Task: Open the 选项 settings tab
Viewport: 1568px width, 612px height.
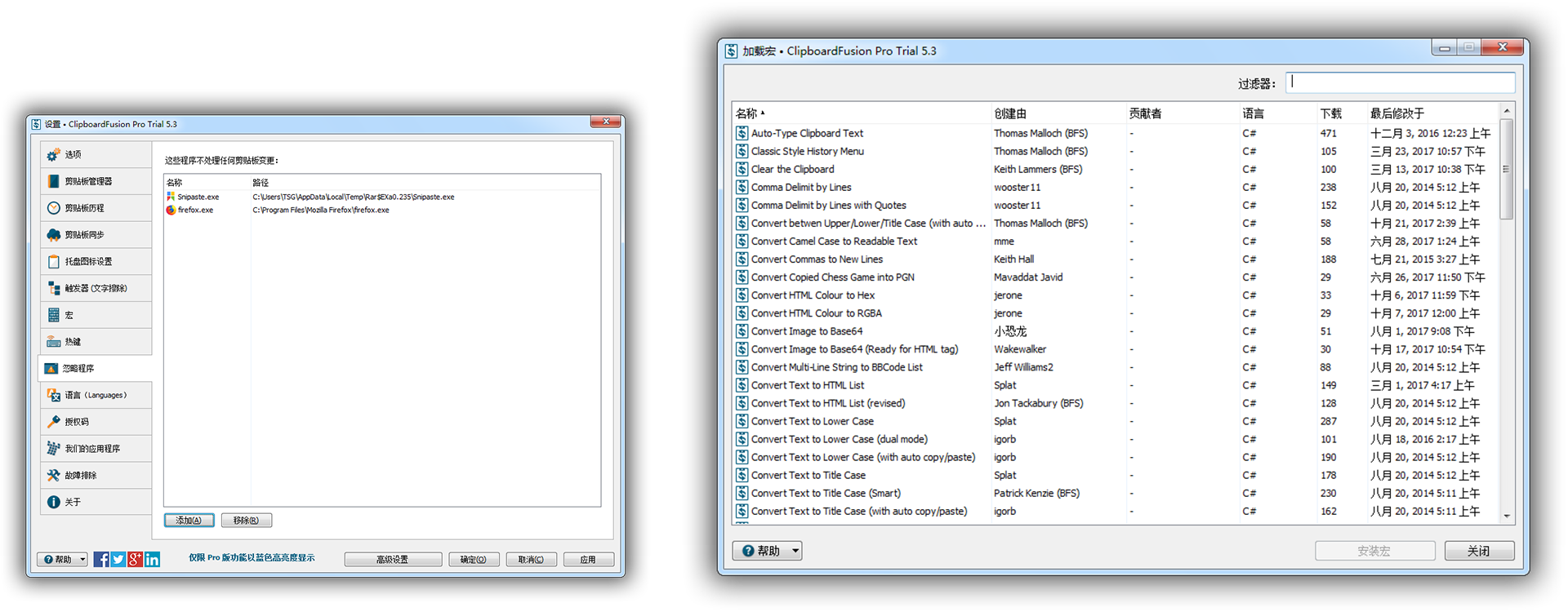Action: [96, 154]
